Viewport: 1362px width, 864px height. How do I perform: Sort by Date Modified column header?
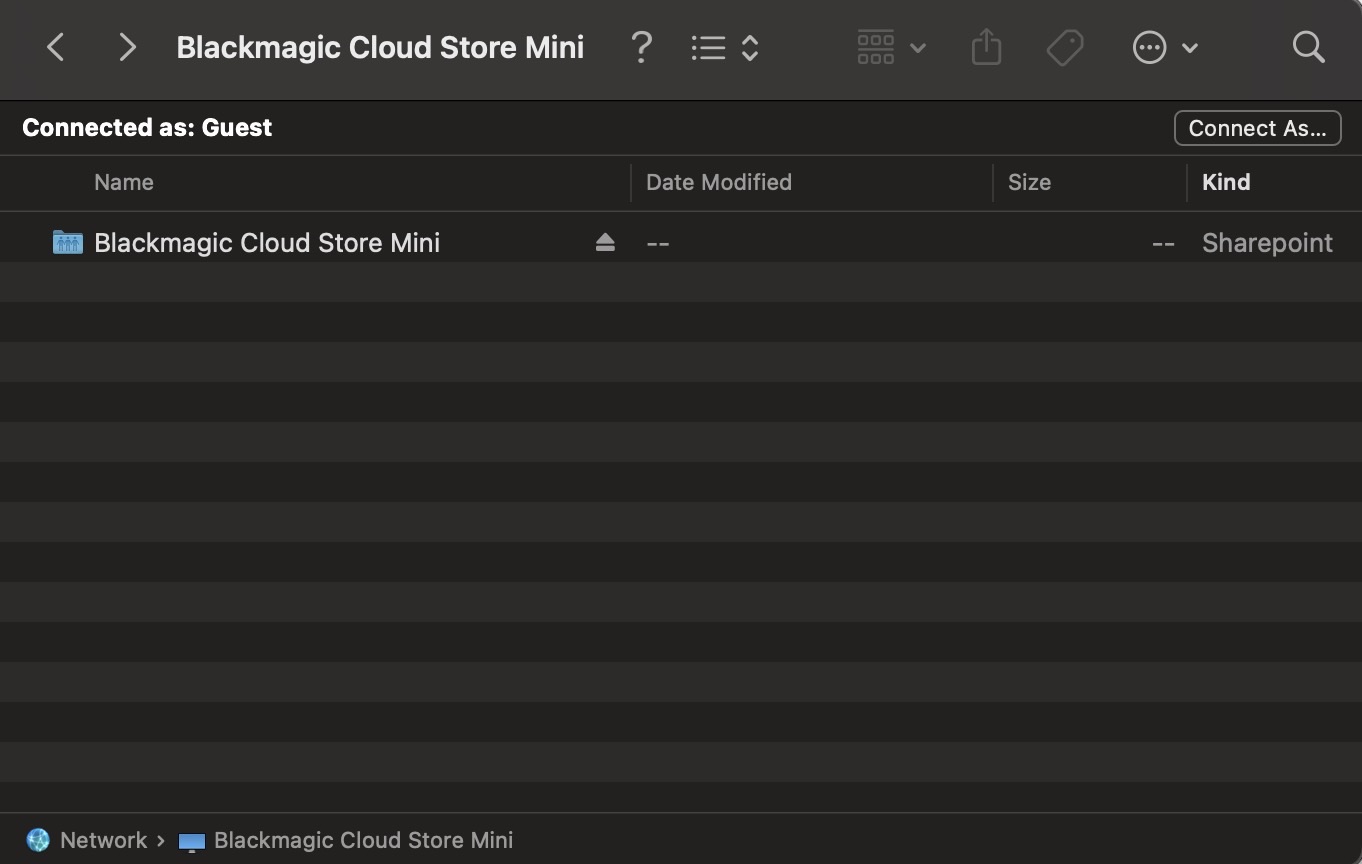point(718,182)
